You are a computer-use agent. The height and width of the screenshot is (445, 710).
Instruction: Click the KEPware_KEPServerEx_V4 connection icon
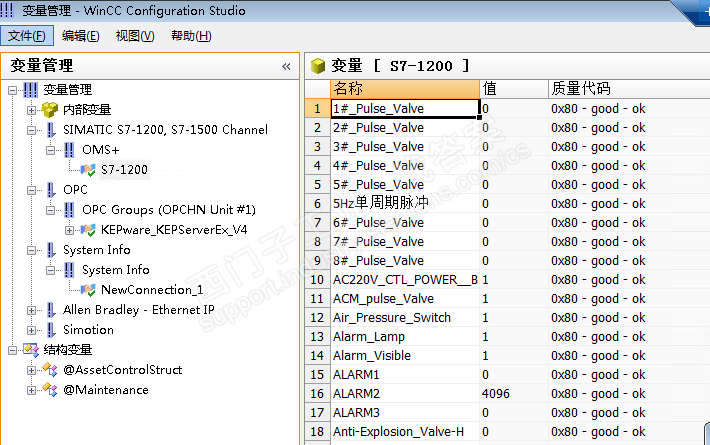coord(88,230)
